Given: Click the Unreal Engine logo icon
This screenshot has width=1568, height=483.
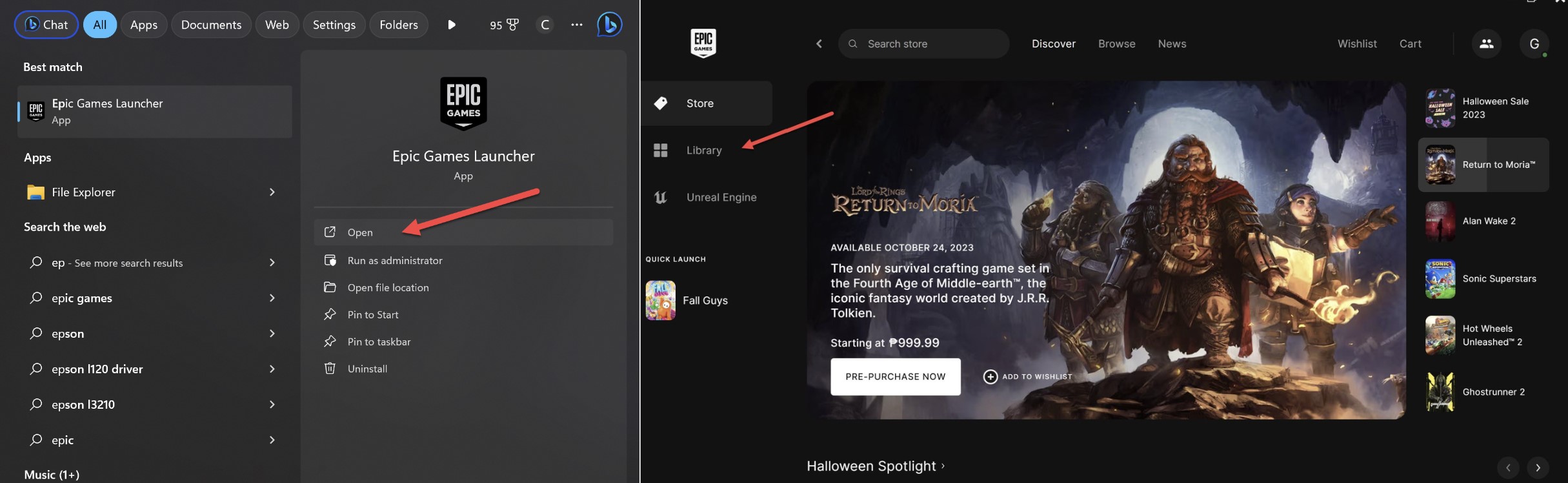Looking at the screenshot, I should (x=661, y=198).
